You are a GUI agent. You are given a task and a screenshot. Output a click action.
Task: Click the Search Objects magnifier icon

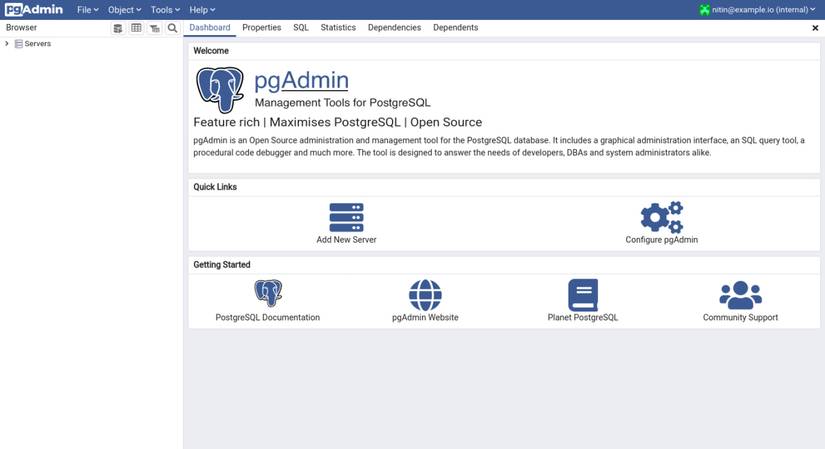click(x=172, y=28)
